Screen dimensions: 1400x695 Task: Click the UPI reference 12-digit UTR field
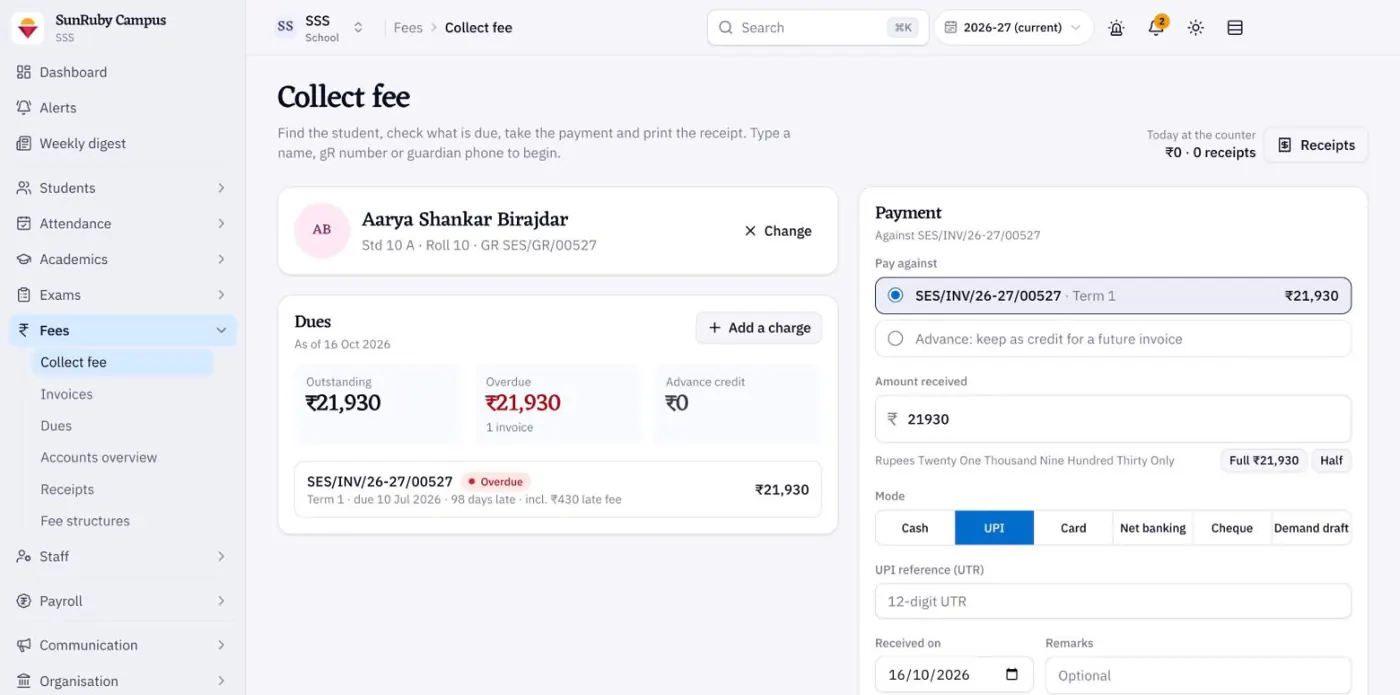pyautogui.click(x=1113, y=602)
